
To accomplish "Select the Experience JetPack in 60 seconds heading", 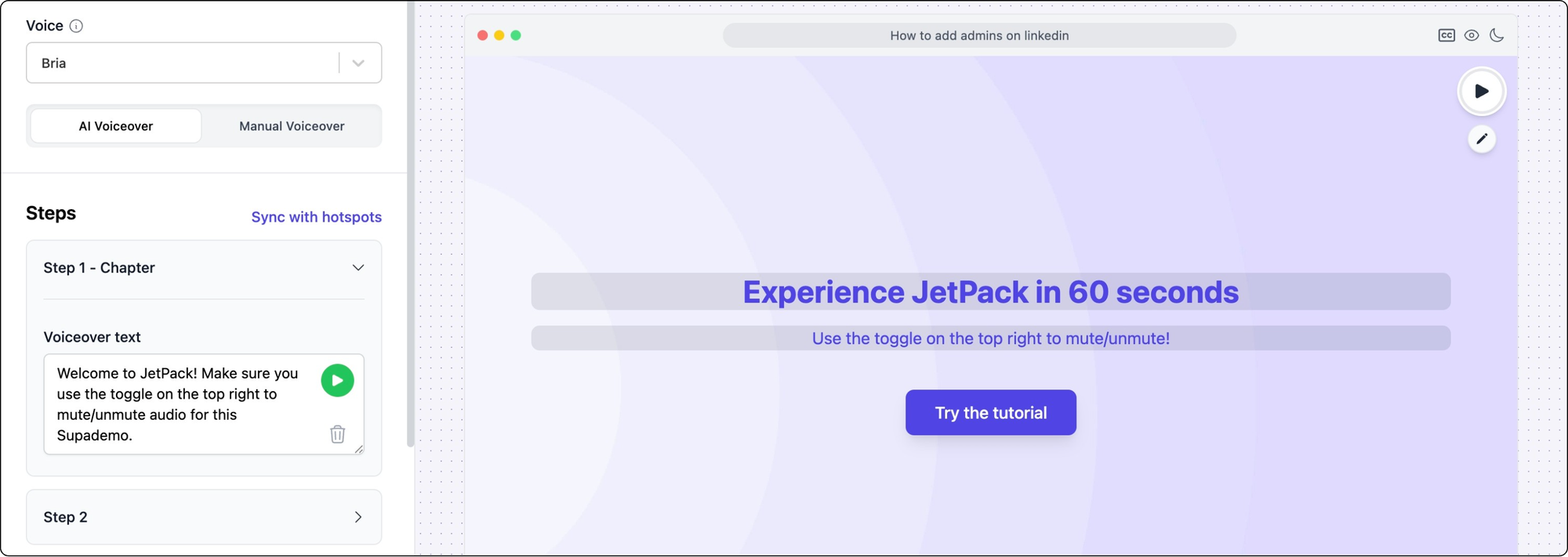I will point(991,292).
